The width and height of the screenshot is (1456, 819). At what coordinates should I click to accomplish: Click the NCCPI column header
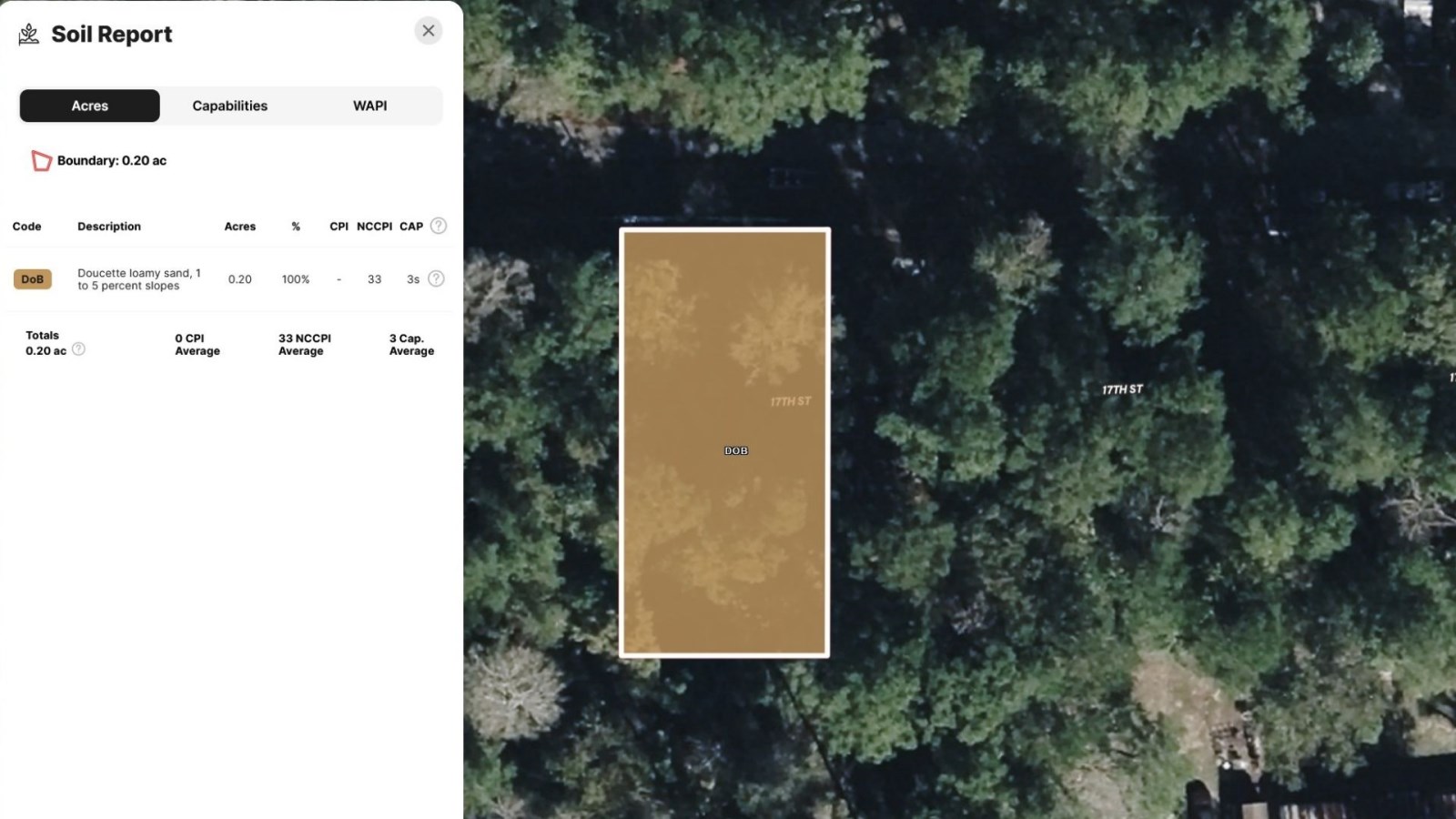[x=374, y=227]
